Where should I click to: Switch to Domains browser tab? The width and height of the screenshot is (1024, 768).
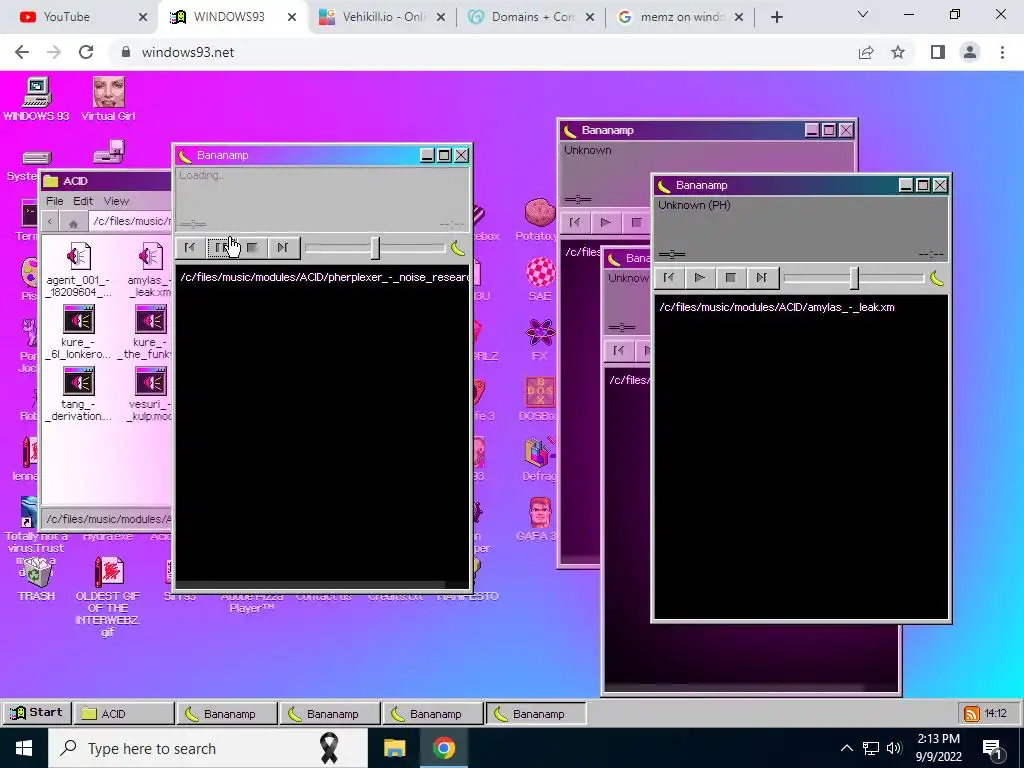pos(531,17)
